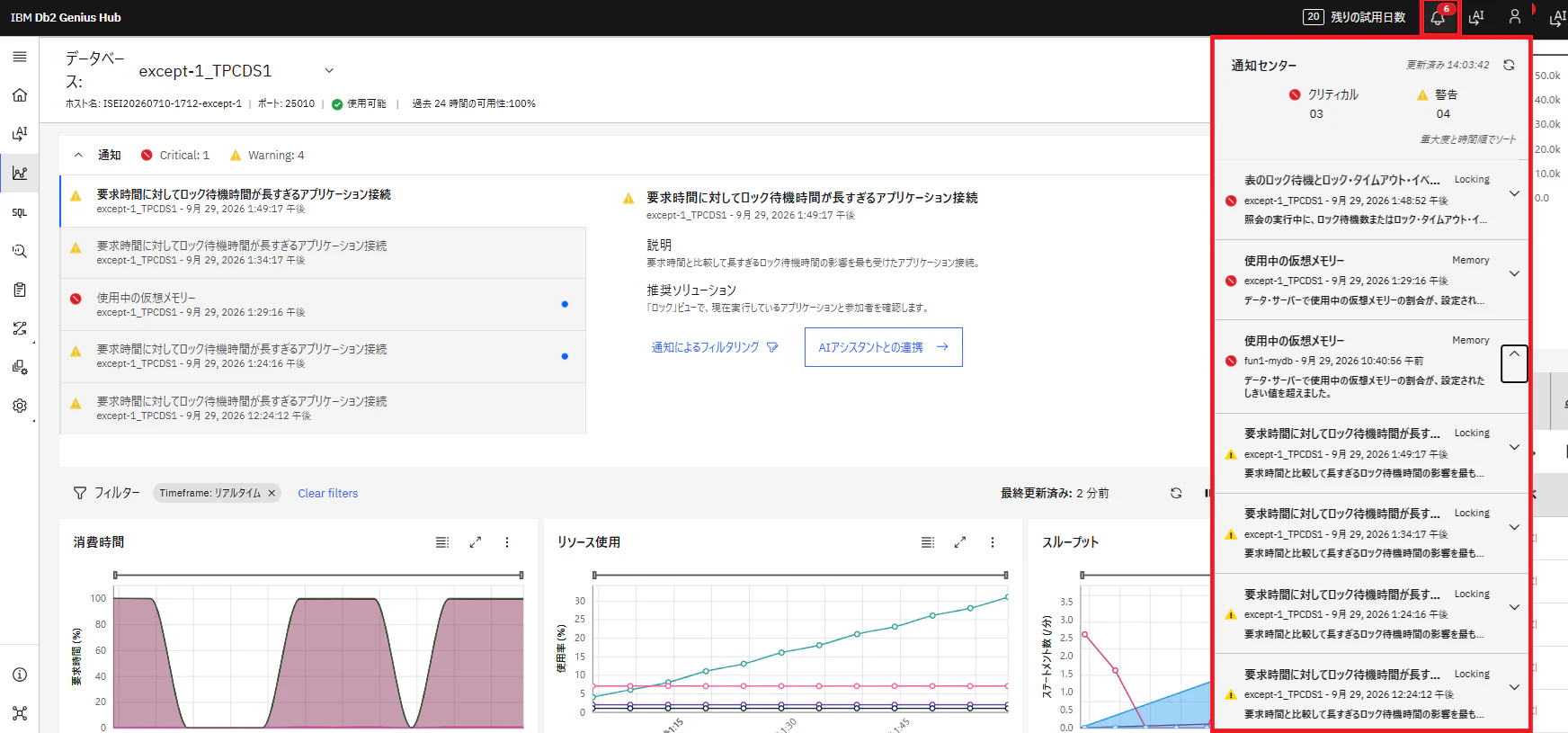The image size is (1568, 733).
Task: Collapse the 通知 section chevron
Action: [x=78, y=155]
